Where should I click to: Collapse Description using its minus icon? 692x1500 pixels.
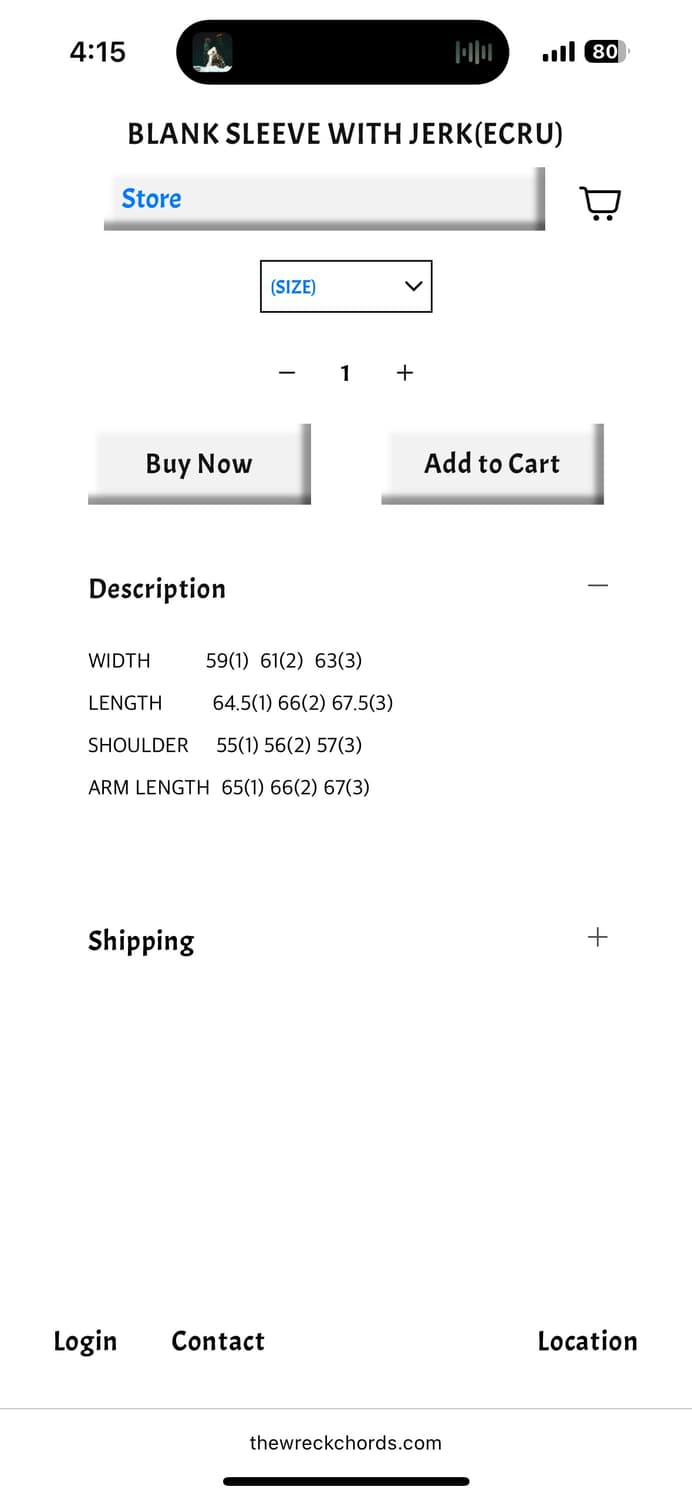point(598,585)
